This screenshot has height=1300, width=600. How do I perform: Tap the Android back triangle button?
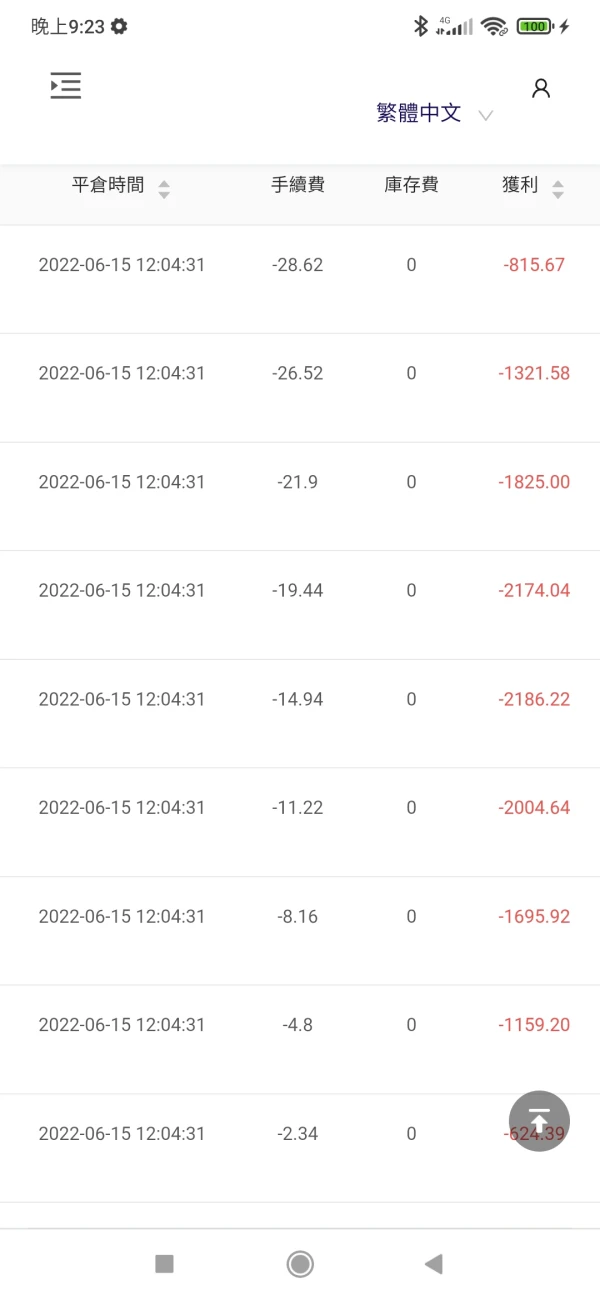pyautogui.click(x=433, y=1264)
